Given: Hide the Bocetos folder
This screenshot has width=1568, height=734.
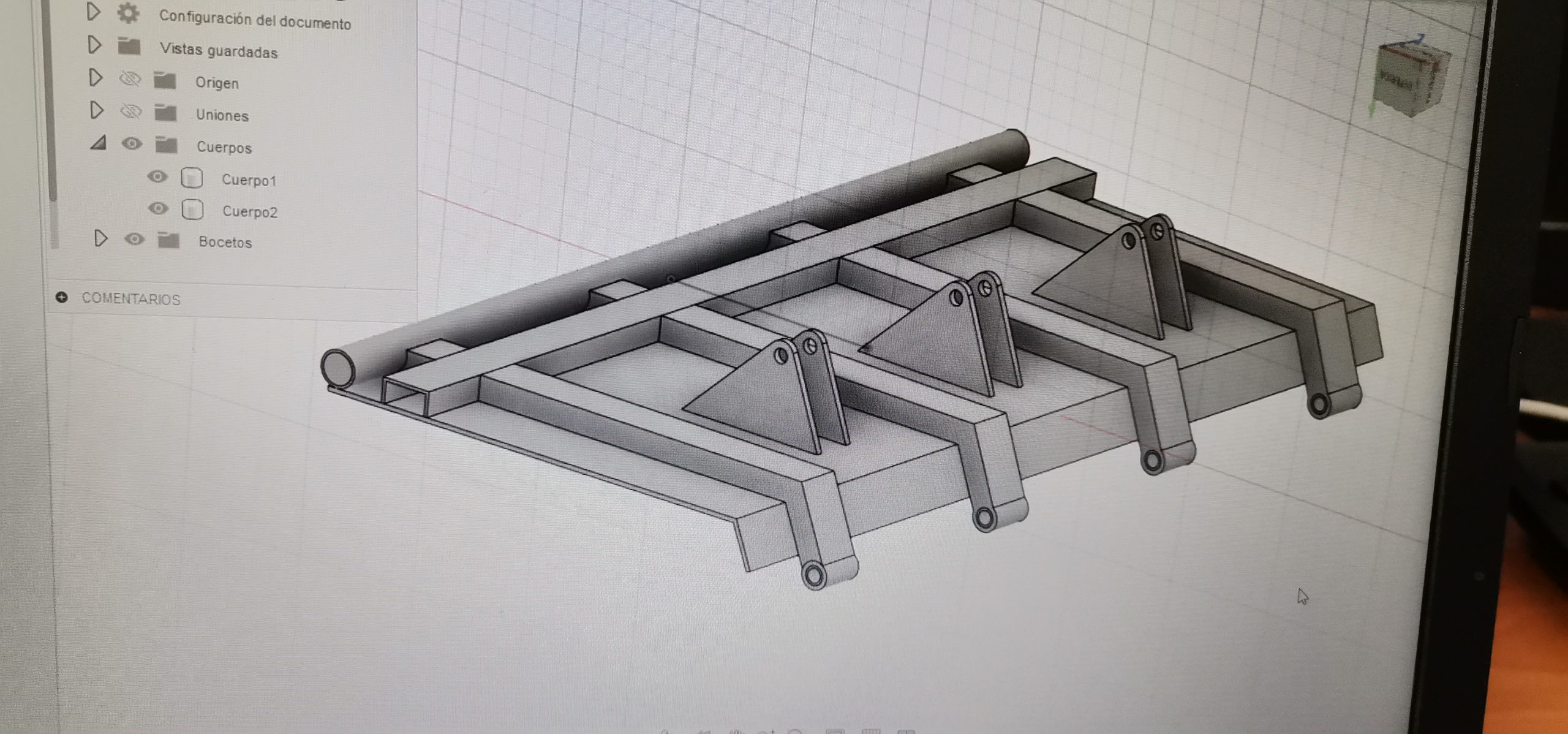Looking at the screenshot, I should point(134,239).
